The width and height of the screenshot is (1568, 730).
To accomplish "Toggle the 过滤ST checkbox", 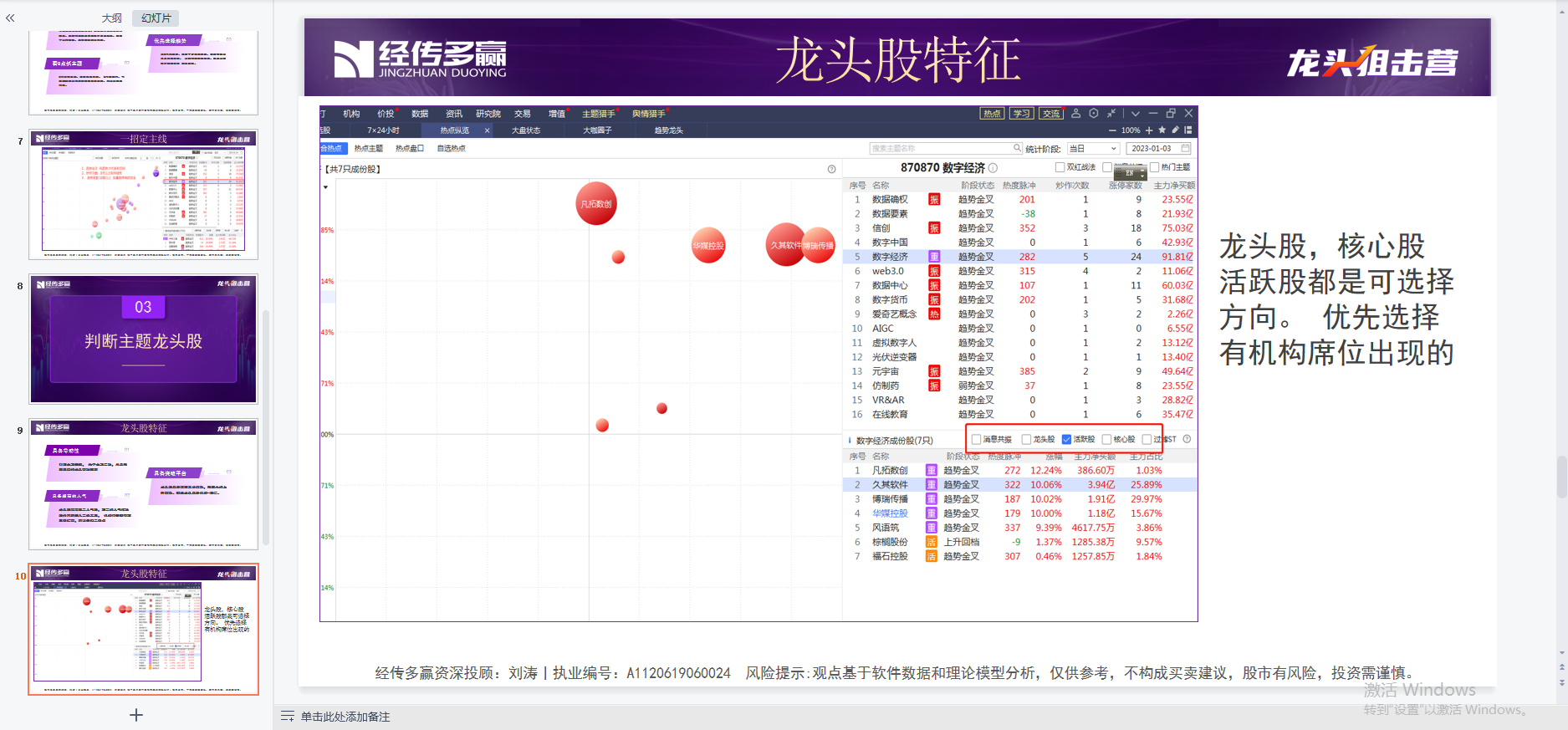I will pyautogui.click(x=1147, y=439).
